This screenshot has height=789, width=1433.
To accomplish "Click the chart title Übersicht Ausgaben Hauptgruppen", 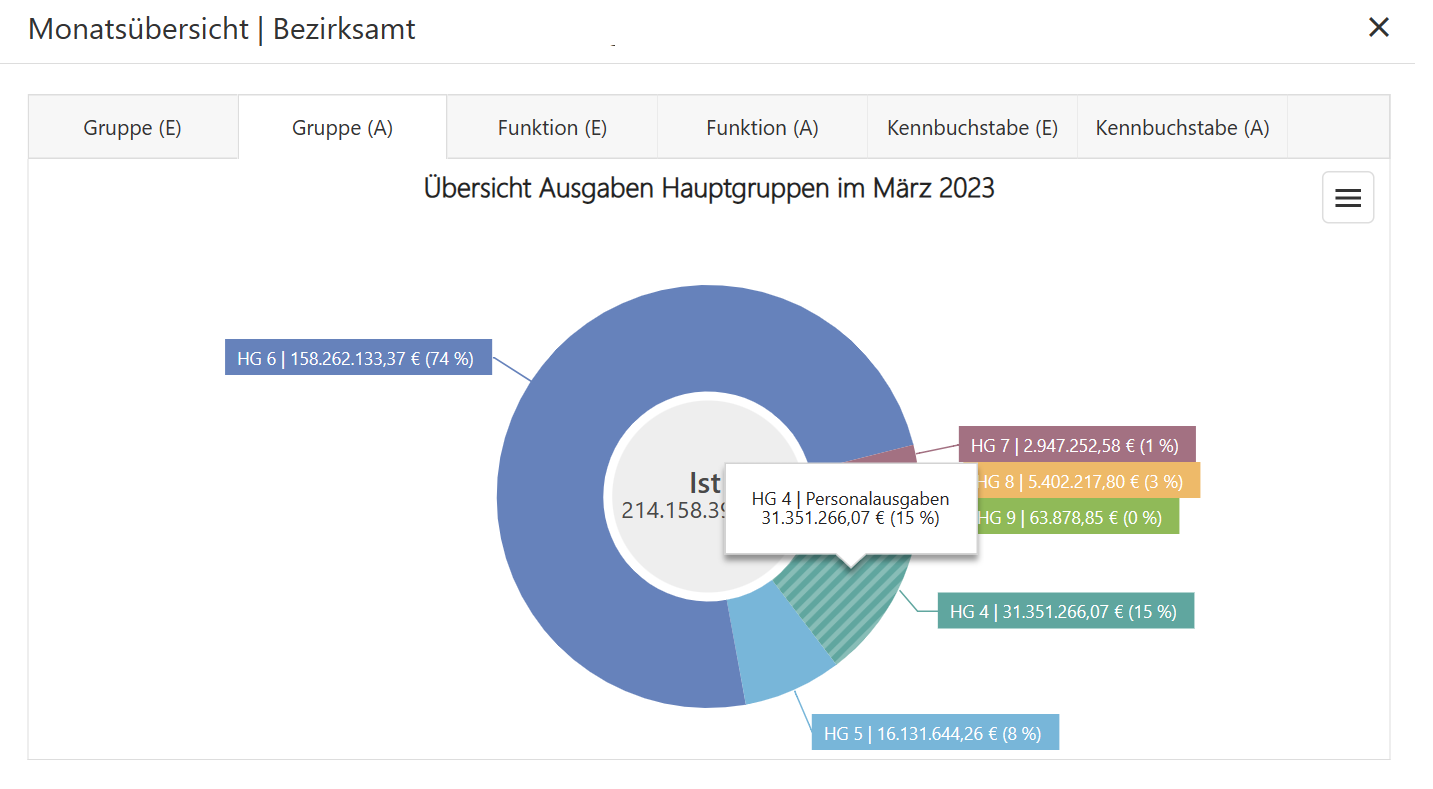I will point(709,188).
